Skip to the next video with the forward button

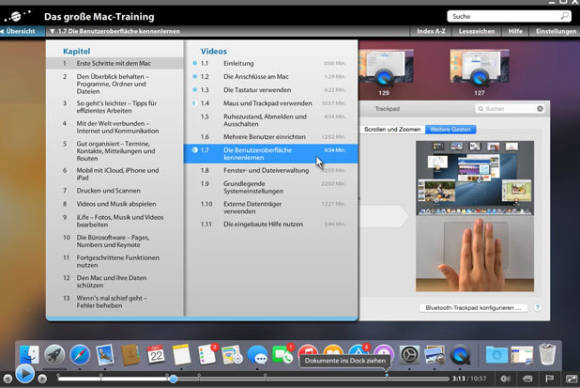click(x=42, y=379)
